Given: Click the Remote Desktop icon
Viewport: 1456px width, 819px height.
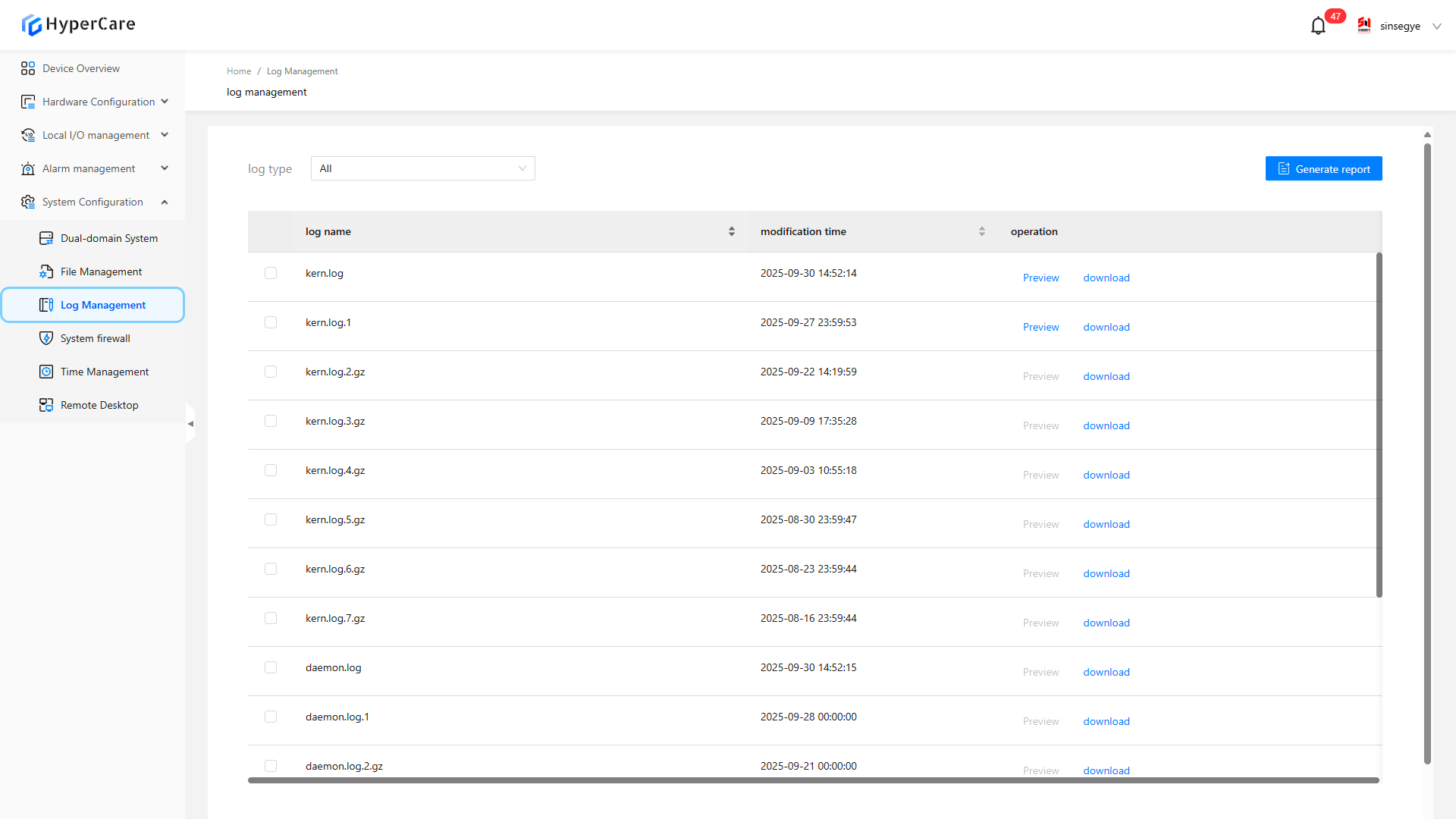Looking at the screenshot, I should (46, 405).
